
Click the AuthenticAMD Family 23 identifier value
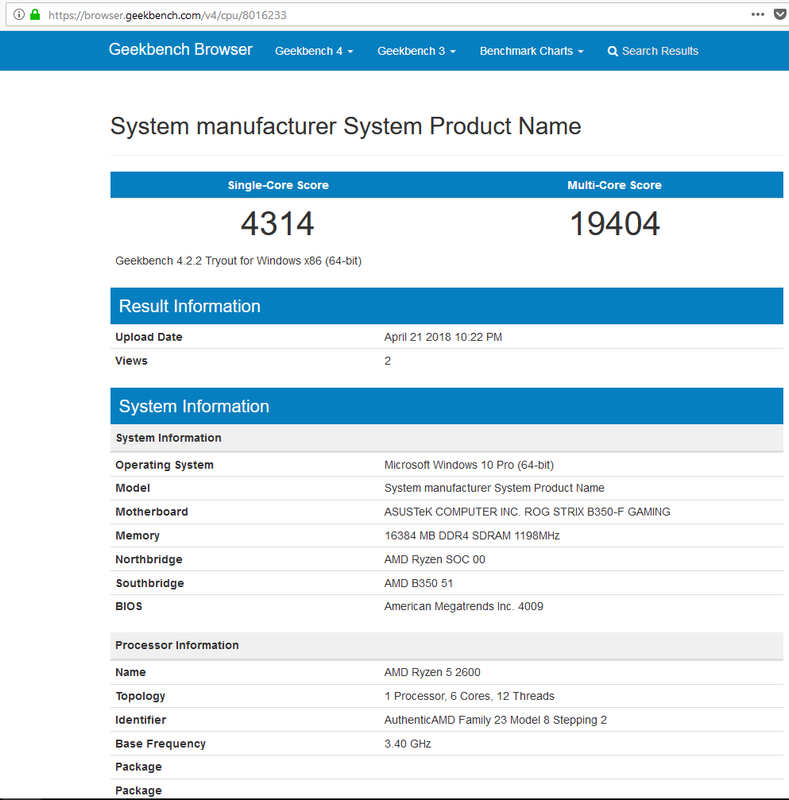coord(496,720)
